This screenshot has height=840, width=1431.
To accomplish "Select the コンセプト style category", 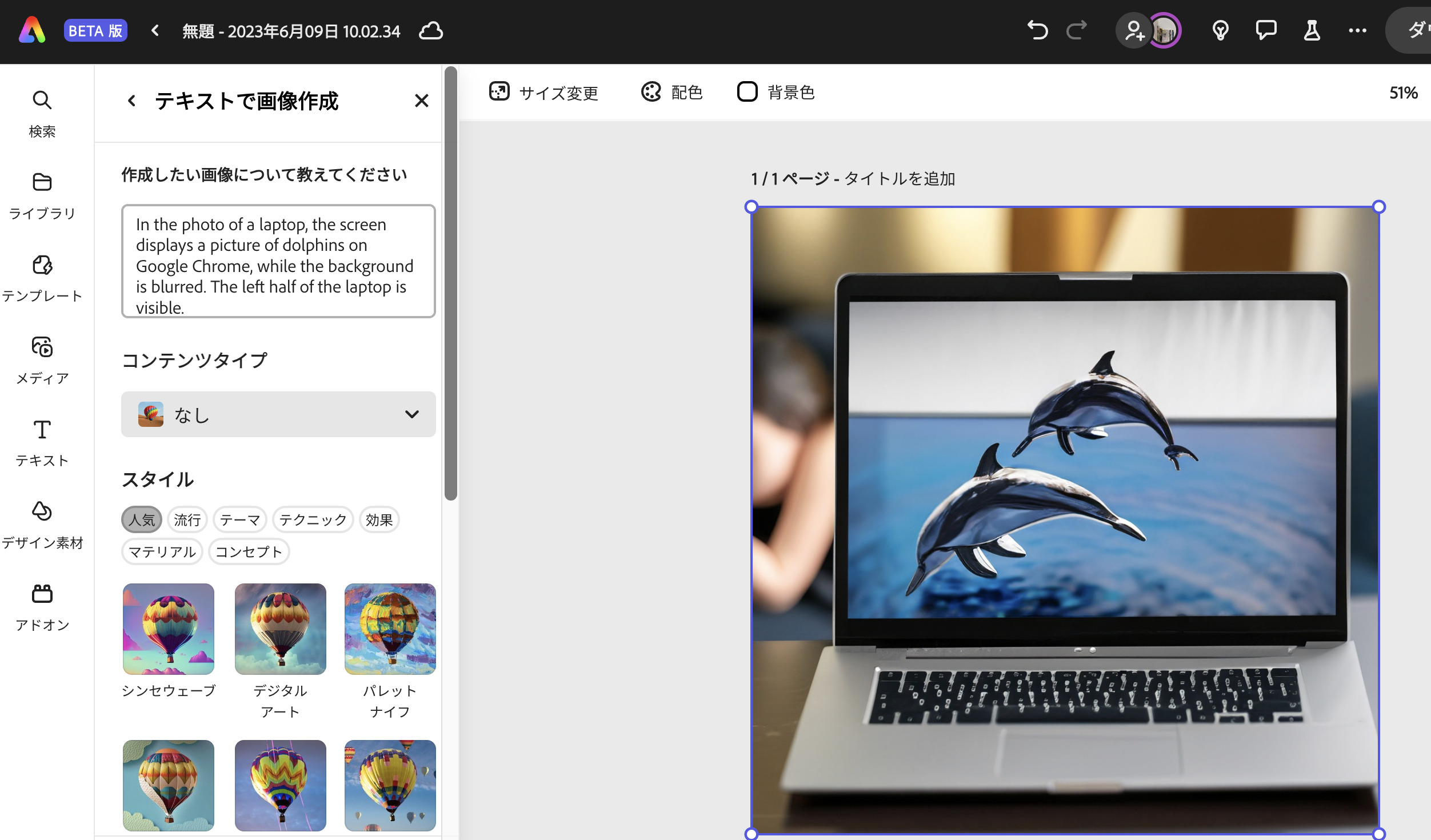I will tap(249, 552).
